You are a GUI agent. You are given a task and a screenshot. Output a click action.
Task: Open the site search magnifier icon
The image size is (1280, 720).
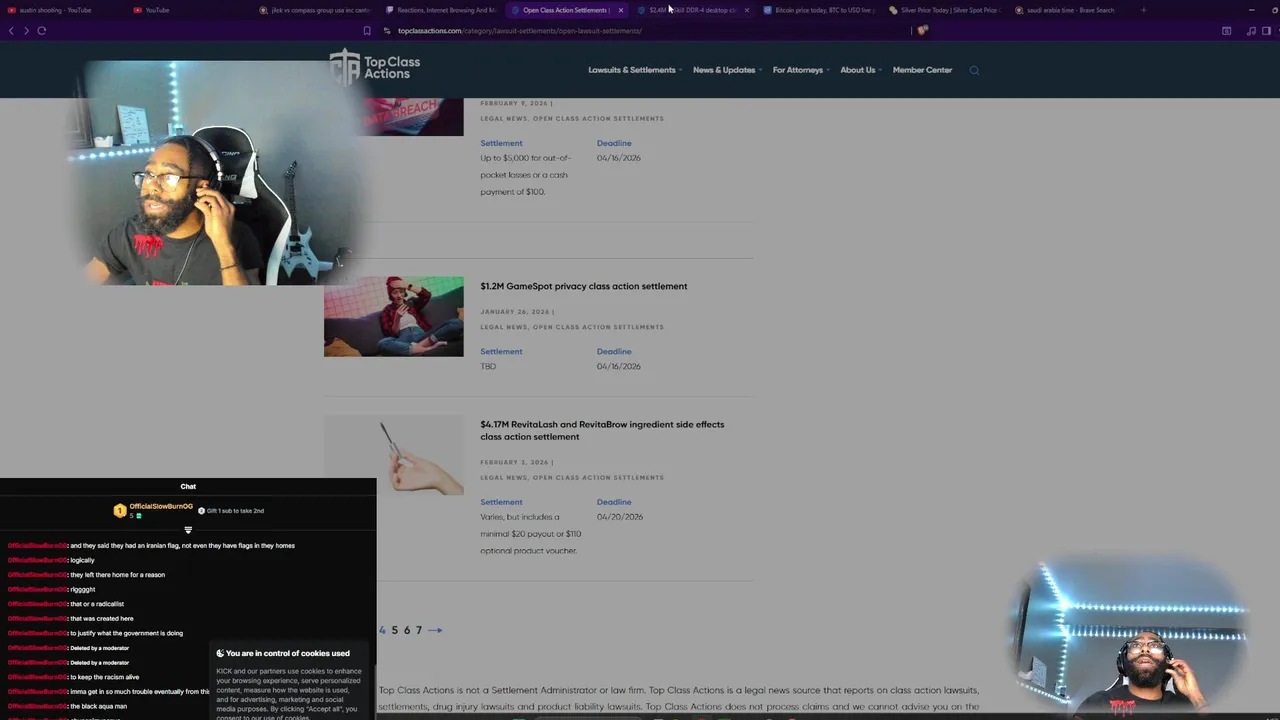click(974, 70)
